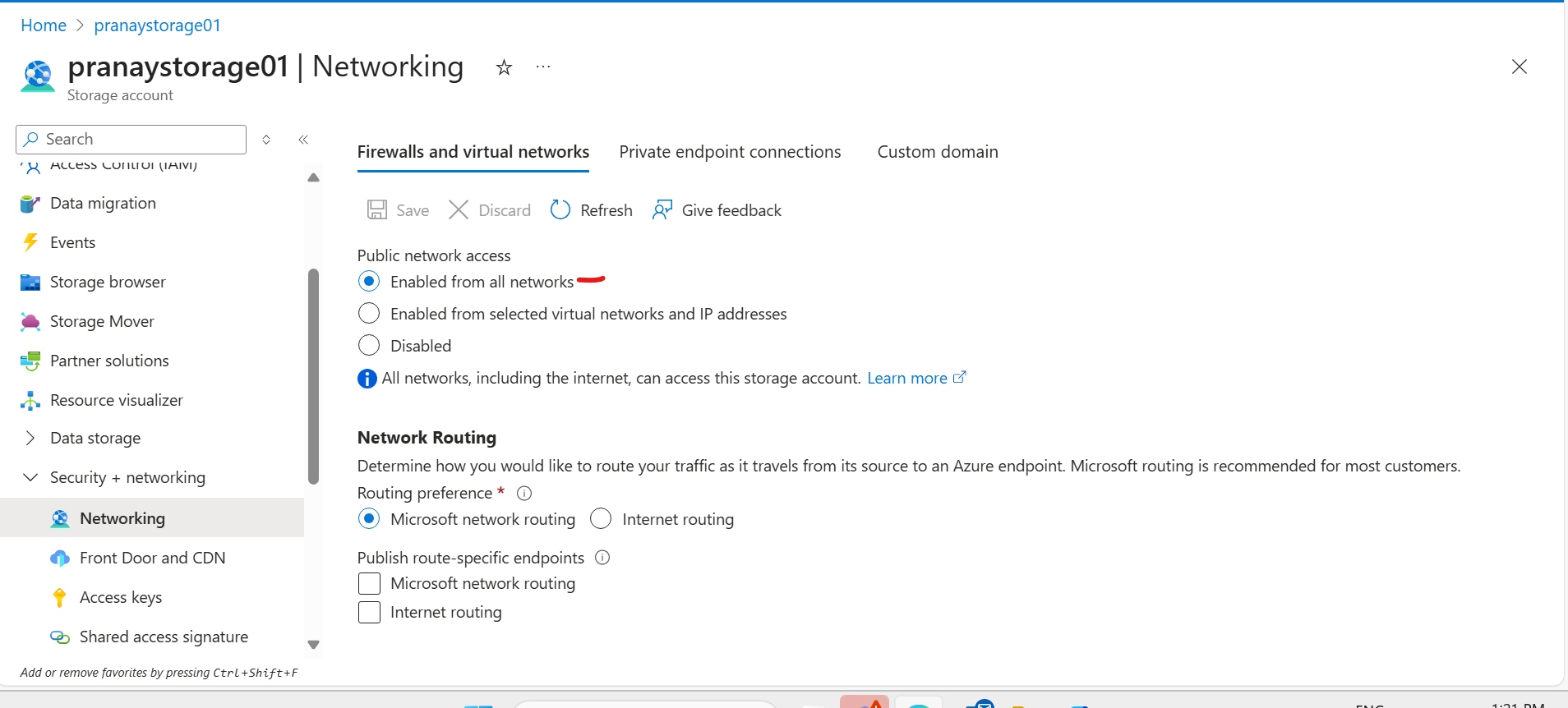This screenshot has width=1568, height=708.
Task: Click the Give feedback button label
Action: (x=731, y=211)
